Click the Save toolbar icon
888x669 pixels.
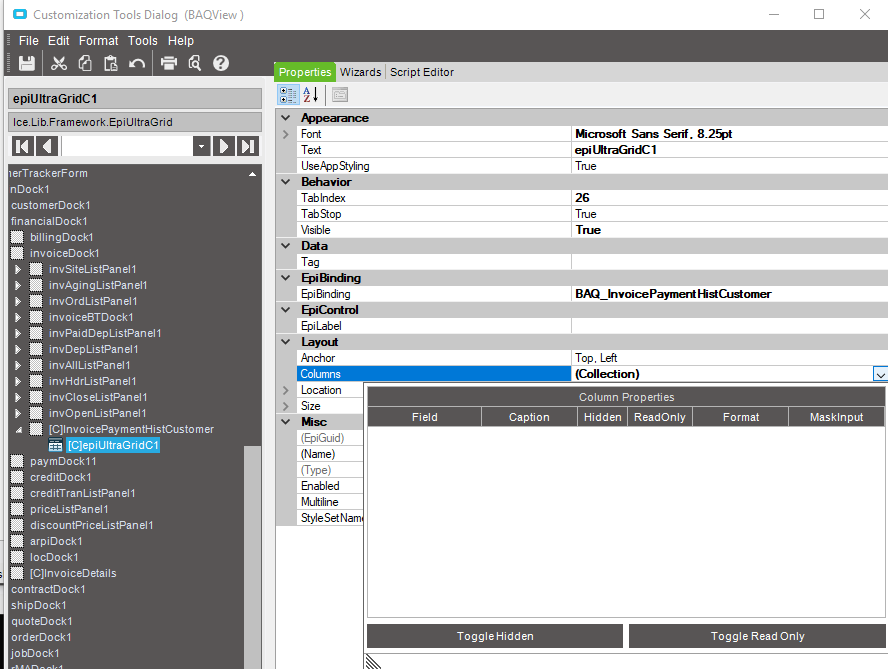point(27,63)
